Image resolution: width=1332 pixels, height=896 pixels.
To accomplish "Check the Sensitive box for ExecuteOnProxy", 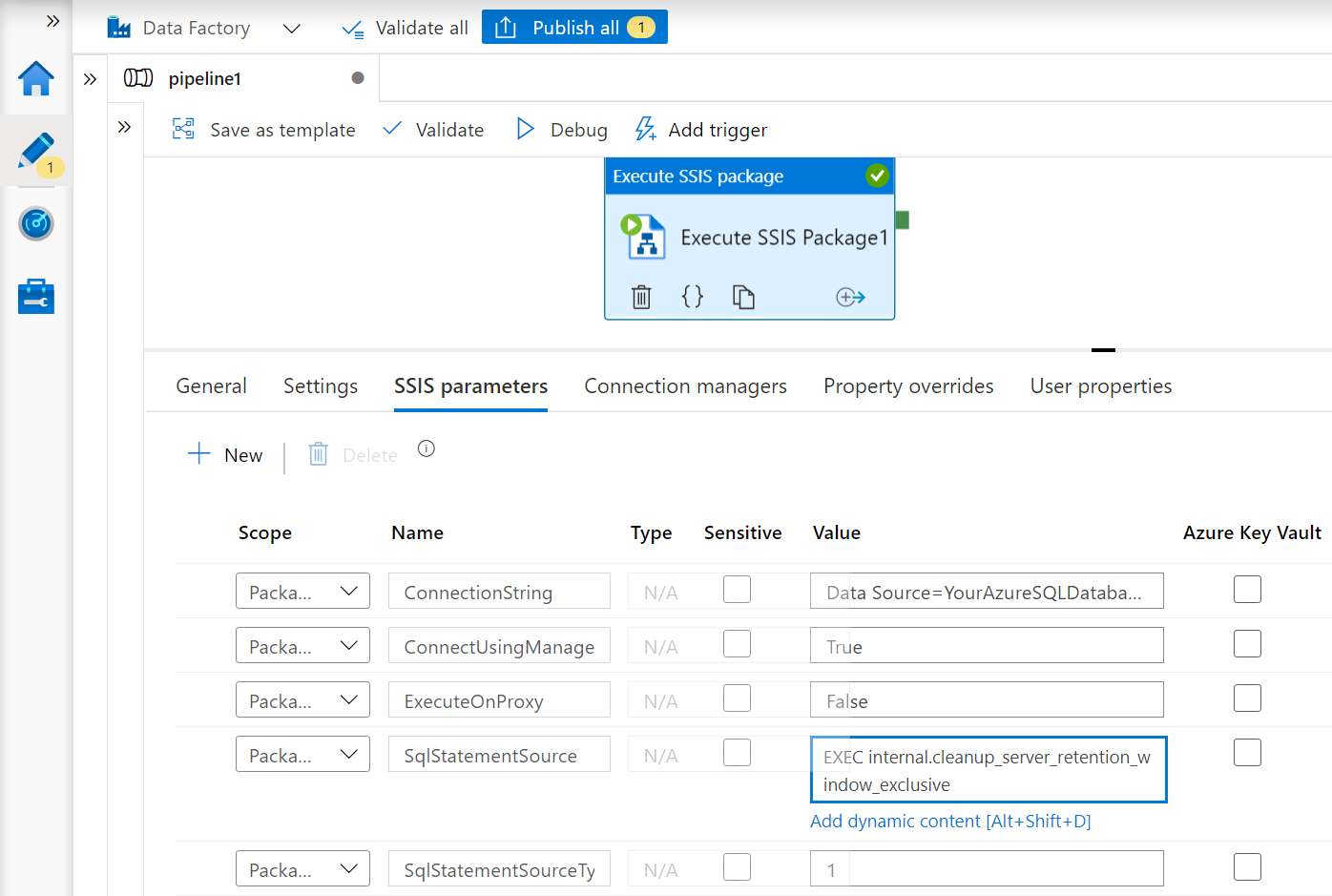I will (737, 698).
